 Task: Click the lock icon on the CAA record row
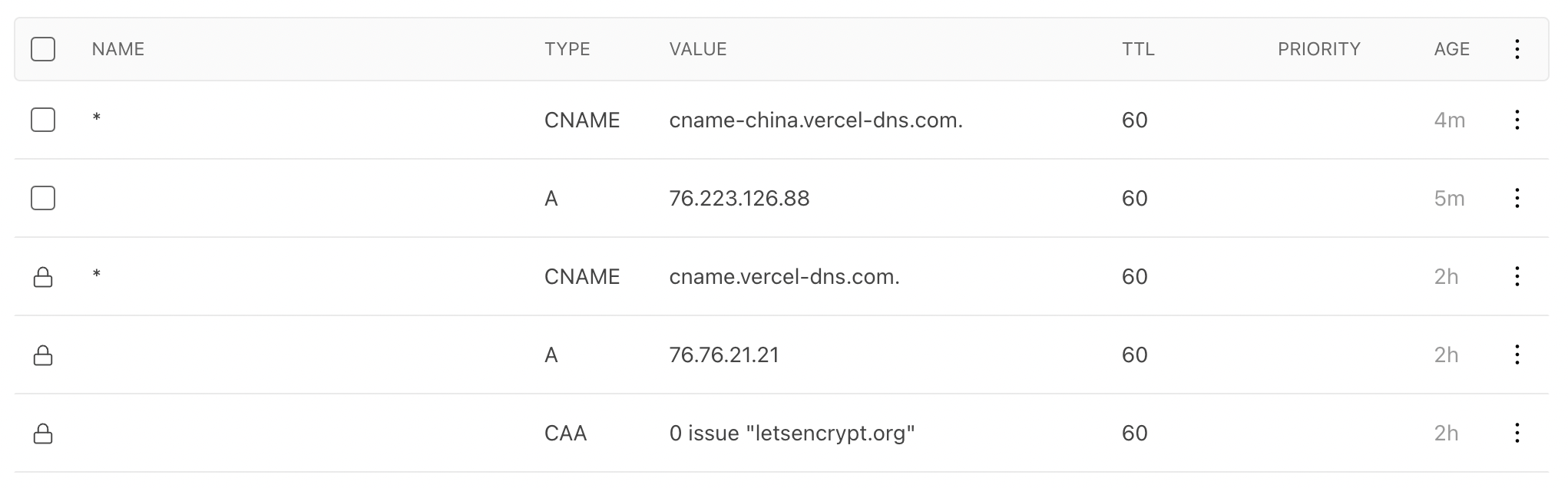click(x=44, y=433)
